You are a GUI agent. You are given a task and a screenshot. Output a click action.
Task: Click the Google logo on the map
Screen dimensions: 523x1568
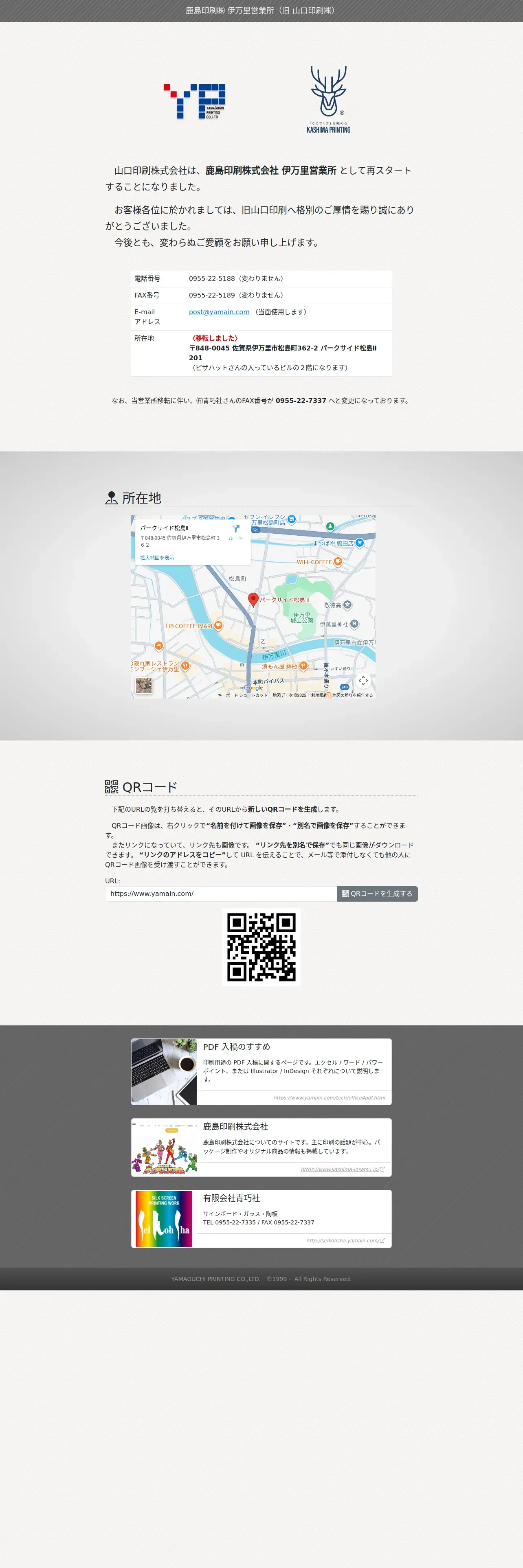click(253, 688)
